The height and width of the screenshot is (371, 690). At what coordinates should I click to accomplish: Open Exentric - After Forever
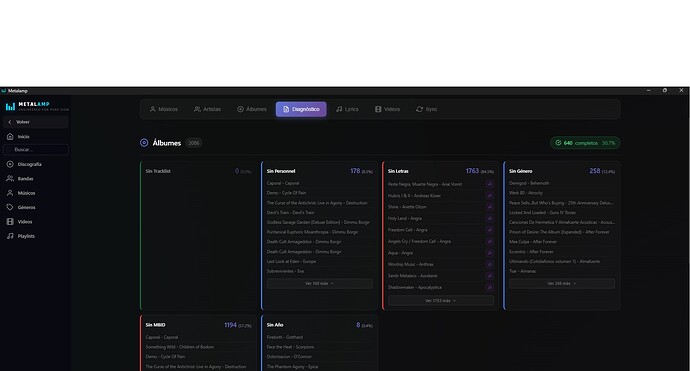pos(531,252)
